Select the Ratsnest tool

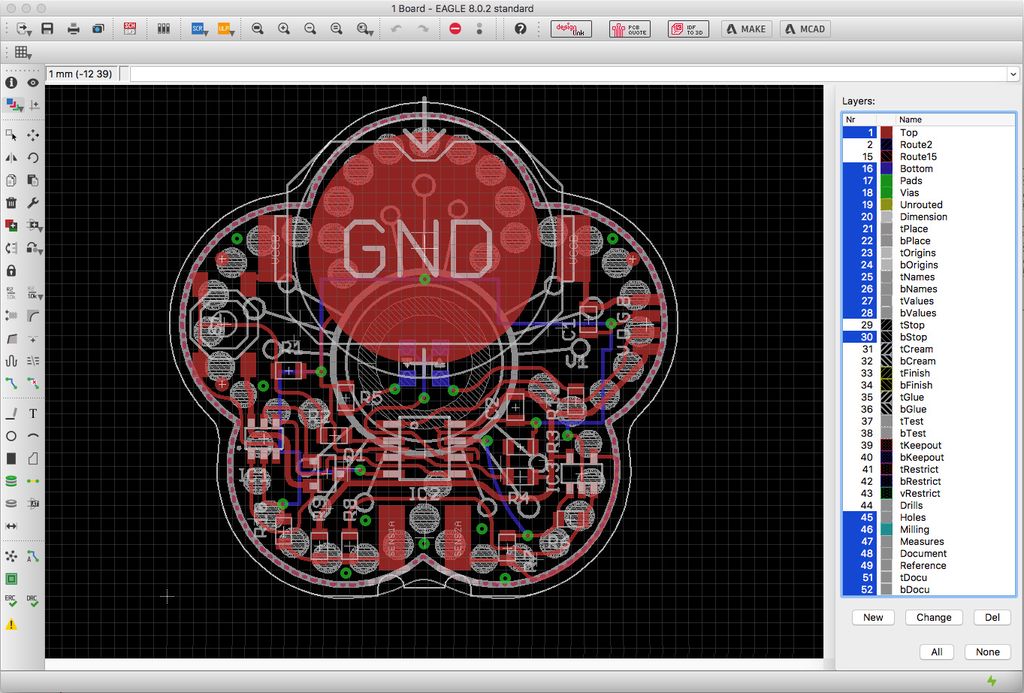(x=11, y=556)
